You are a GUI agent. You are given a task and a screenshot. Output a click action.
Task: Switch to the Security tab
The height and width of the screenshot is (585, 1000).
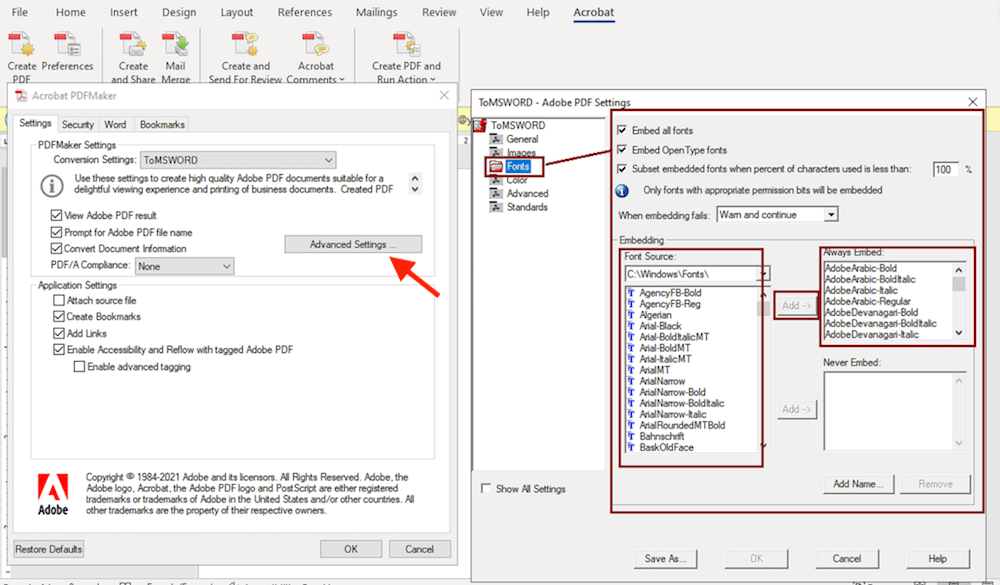(x=77, y=124)
